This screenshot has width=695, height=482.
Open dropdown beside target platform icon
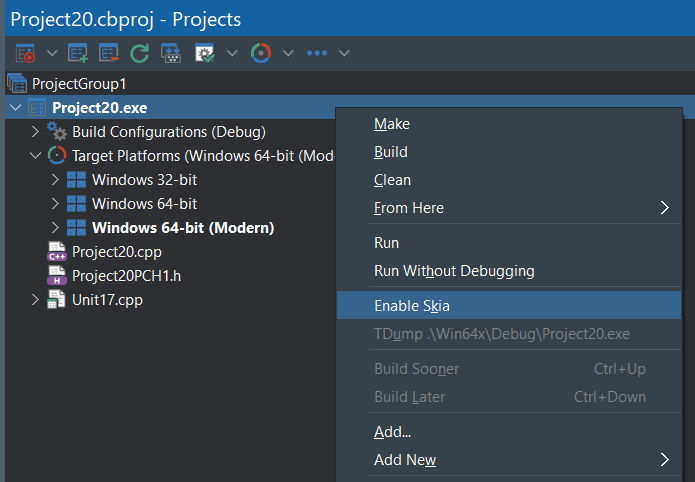coord(288,53)
